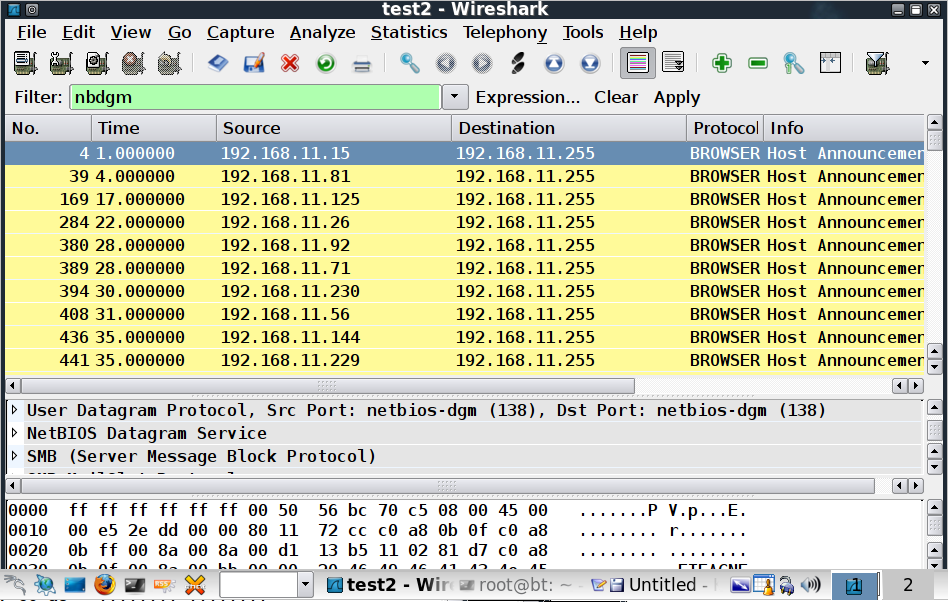Image resolution: width=948 pixels, height=602 pixels.
Task: Select packet 39 from 192.168.11.81
Action: pos(464,176)
